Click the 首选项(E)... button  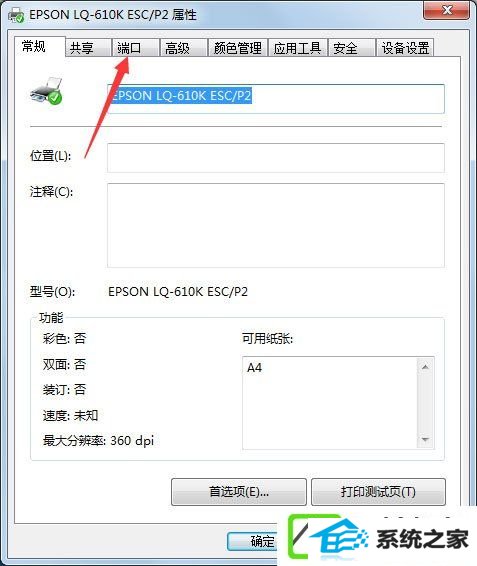[x=239, y=492]
